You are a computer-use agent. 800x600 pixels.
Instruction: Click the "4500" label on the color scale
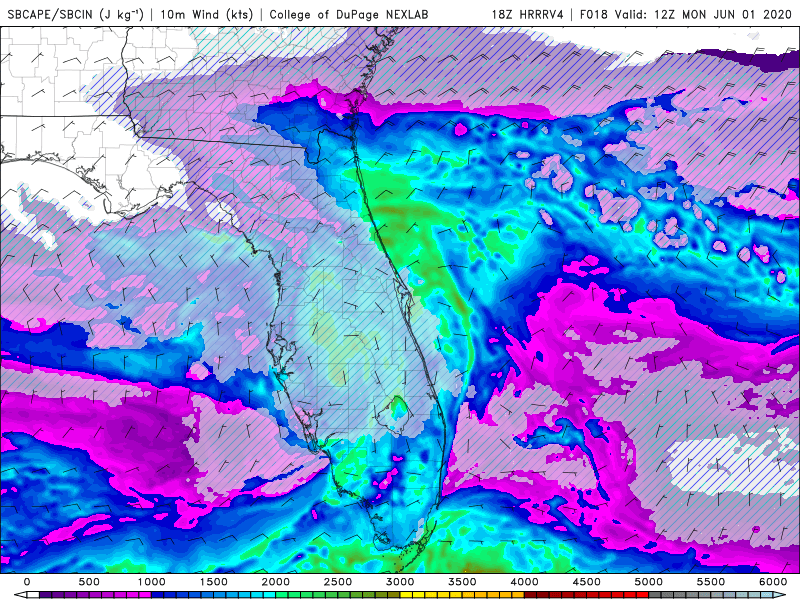(587, 582)
